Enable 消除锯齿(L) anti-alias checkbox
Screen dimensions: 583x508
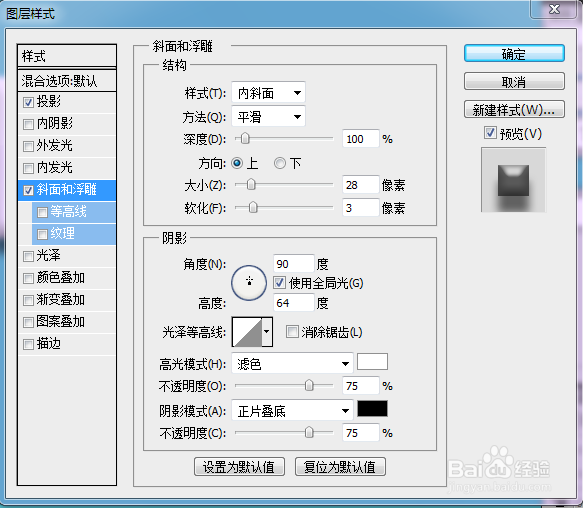(292, 331)
